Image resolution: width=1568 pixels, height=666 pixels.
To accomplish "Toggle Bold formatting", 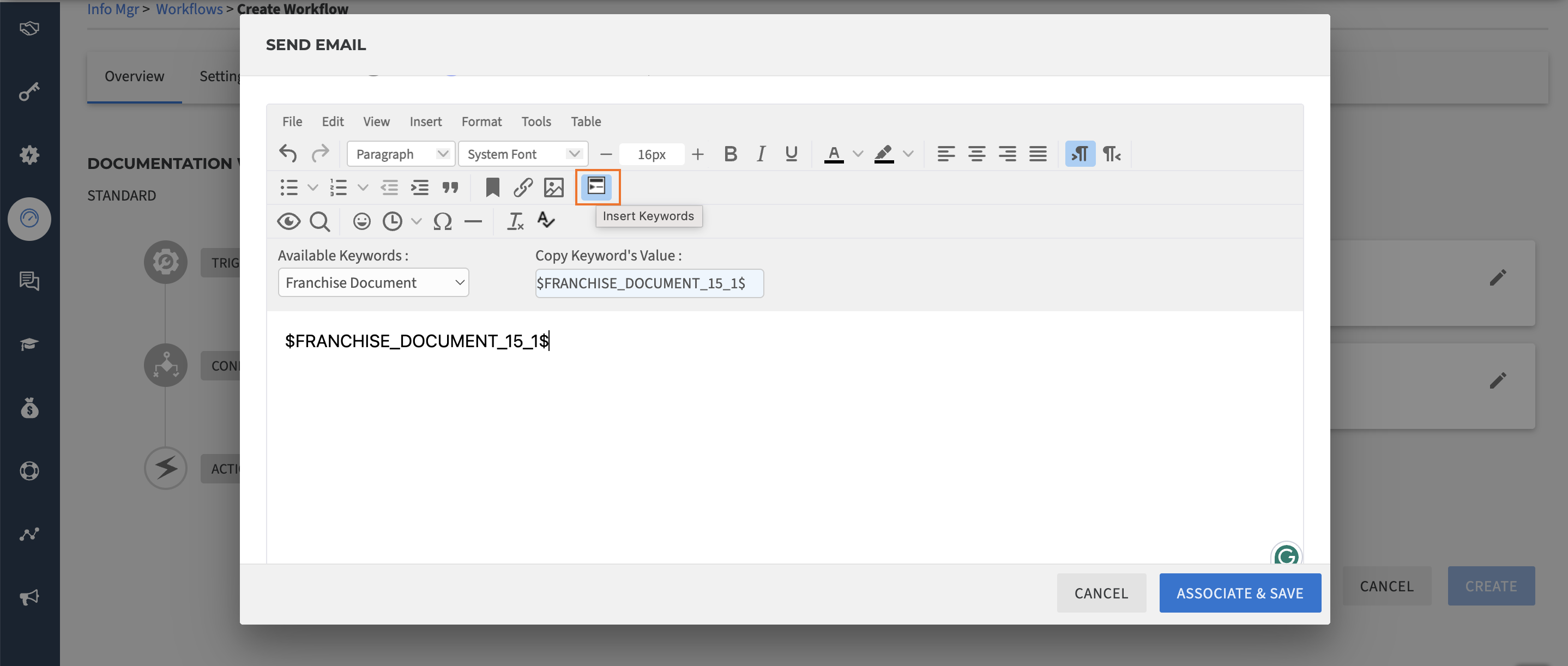I will pyautogui.click(x=731, y=154).
